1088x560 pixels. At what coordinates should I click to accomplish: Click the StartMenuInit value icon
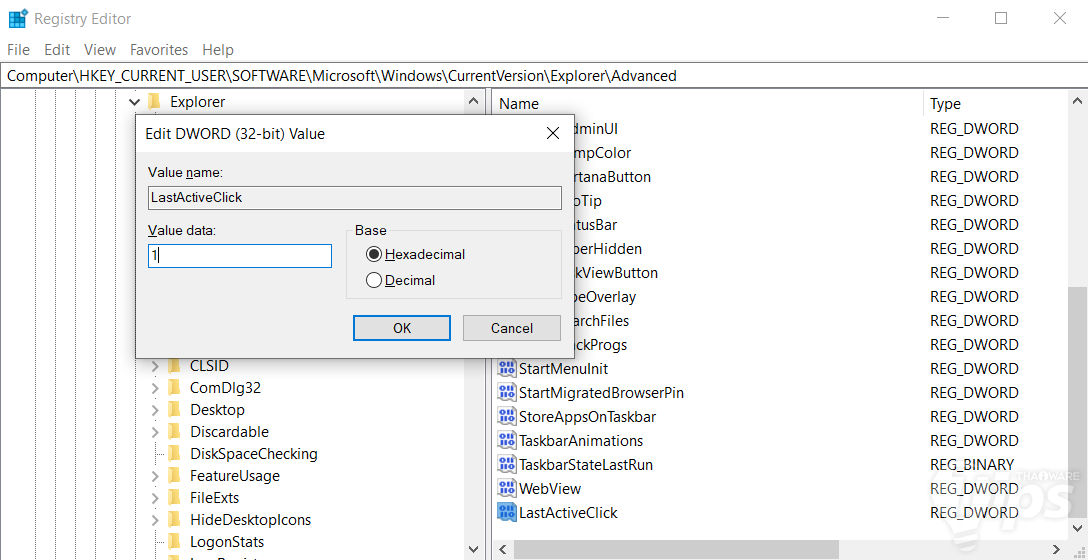point(507,369)
